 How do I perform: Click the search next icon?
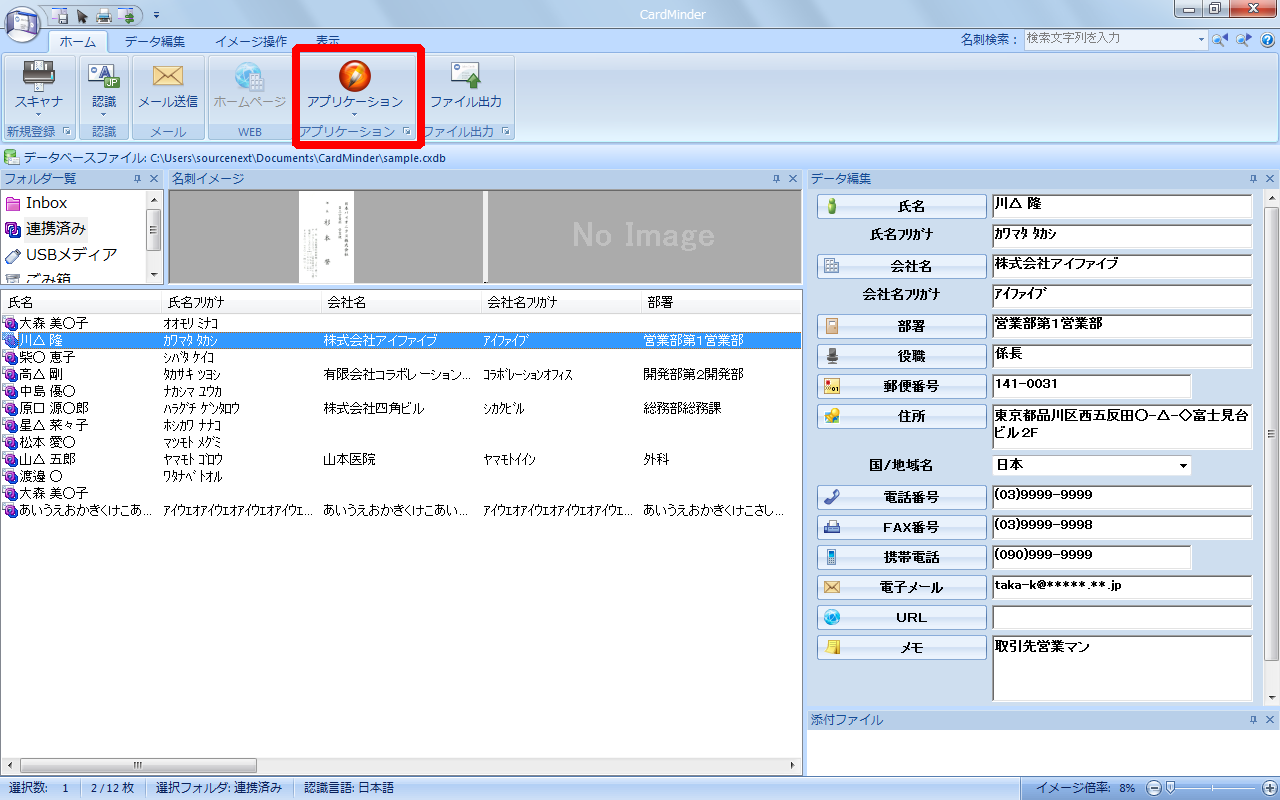click(1243, 39)
